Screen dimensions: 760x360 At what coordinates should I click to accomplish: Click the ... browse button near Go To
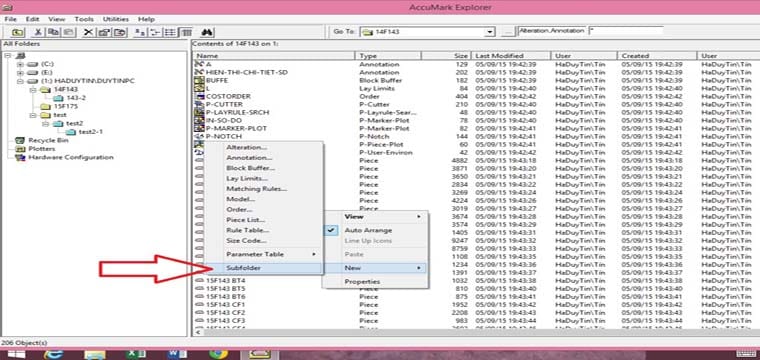[x=507, y=32]
